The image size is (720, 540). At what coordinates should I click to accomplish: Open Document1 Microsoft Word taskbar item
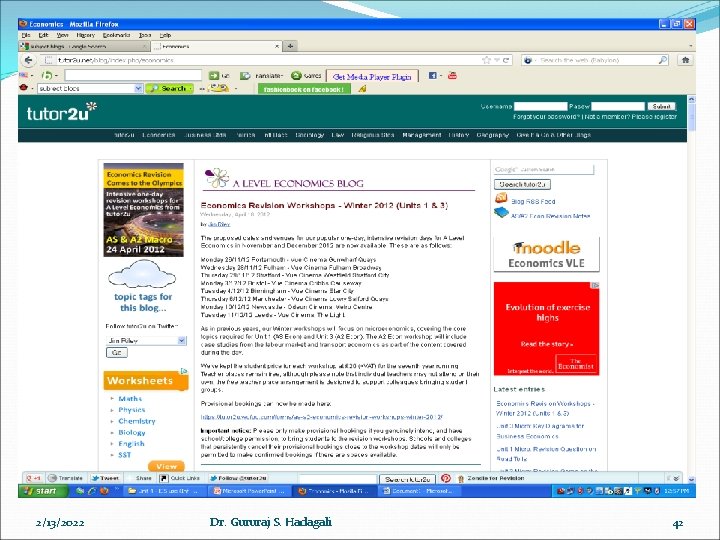tap(419, 491)
